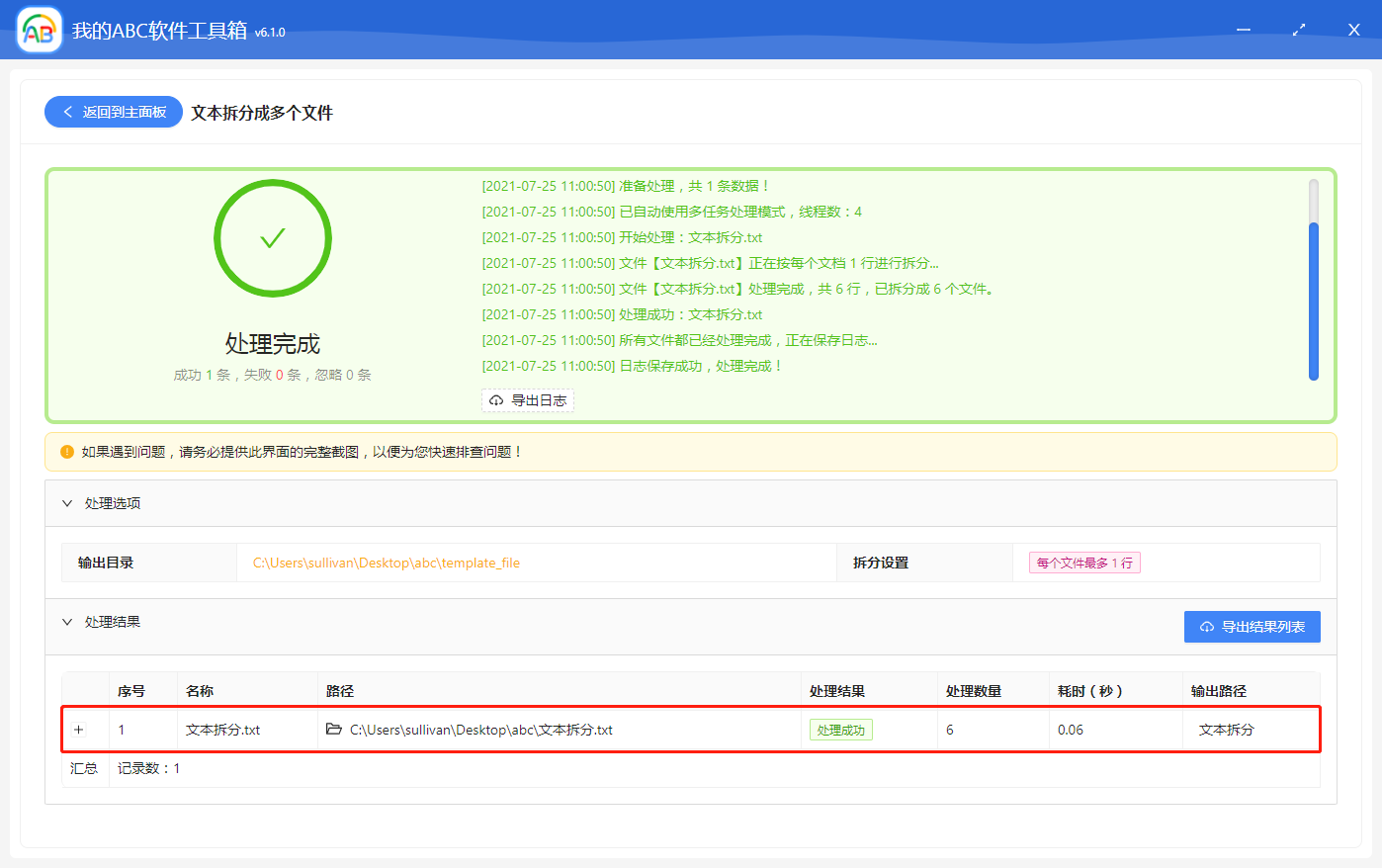
Task: Click the orange warning icon in notice banner
Action: pyautogui.click(x=66, y=451)
